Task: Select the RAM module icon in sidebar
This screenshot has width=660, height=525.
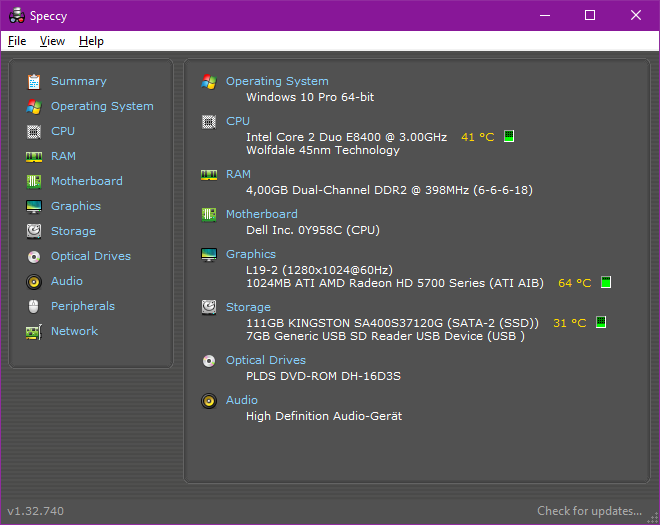Action: pyautogui.click(x=34, y=156)
